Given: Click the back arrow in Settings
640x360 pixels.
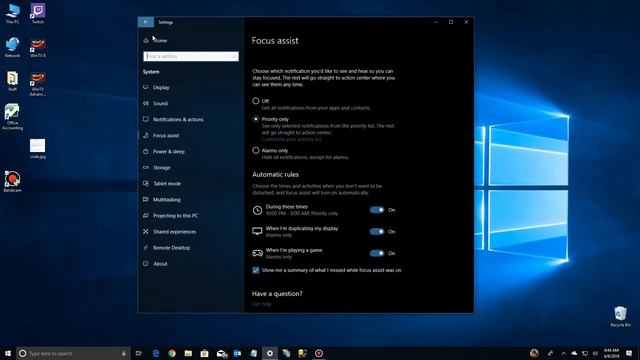Looking at the screenshot, I should click(x=146, y=22).
